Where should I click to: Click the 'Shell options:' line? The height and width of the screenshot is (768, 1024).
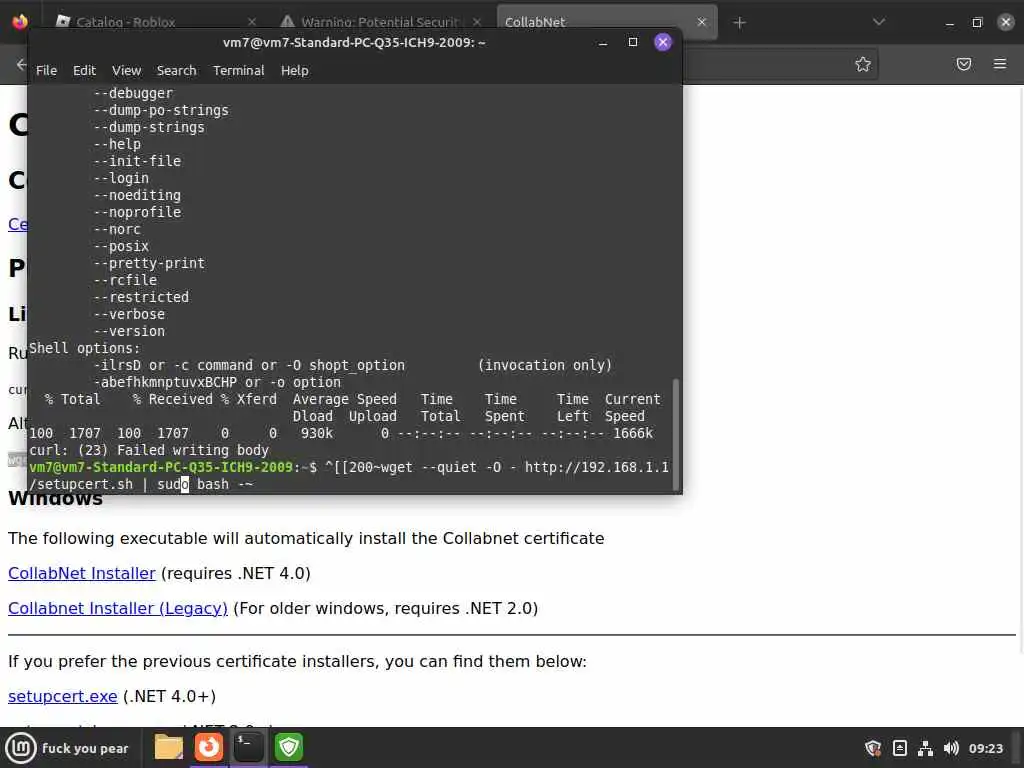84,348
